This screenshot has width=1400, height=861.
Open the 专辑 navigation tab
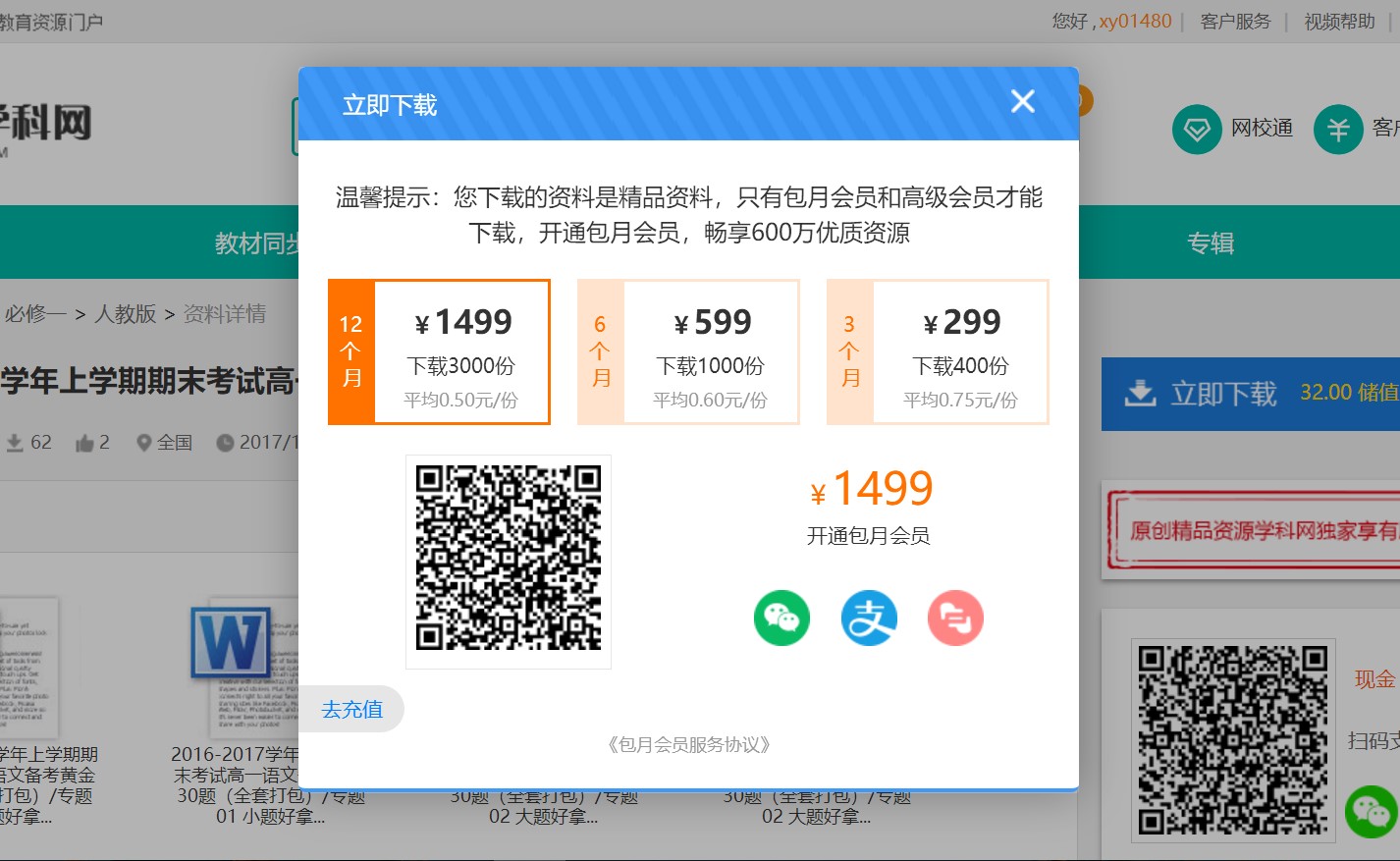(1211, 243)
